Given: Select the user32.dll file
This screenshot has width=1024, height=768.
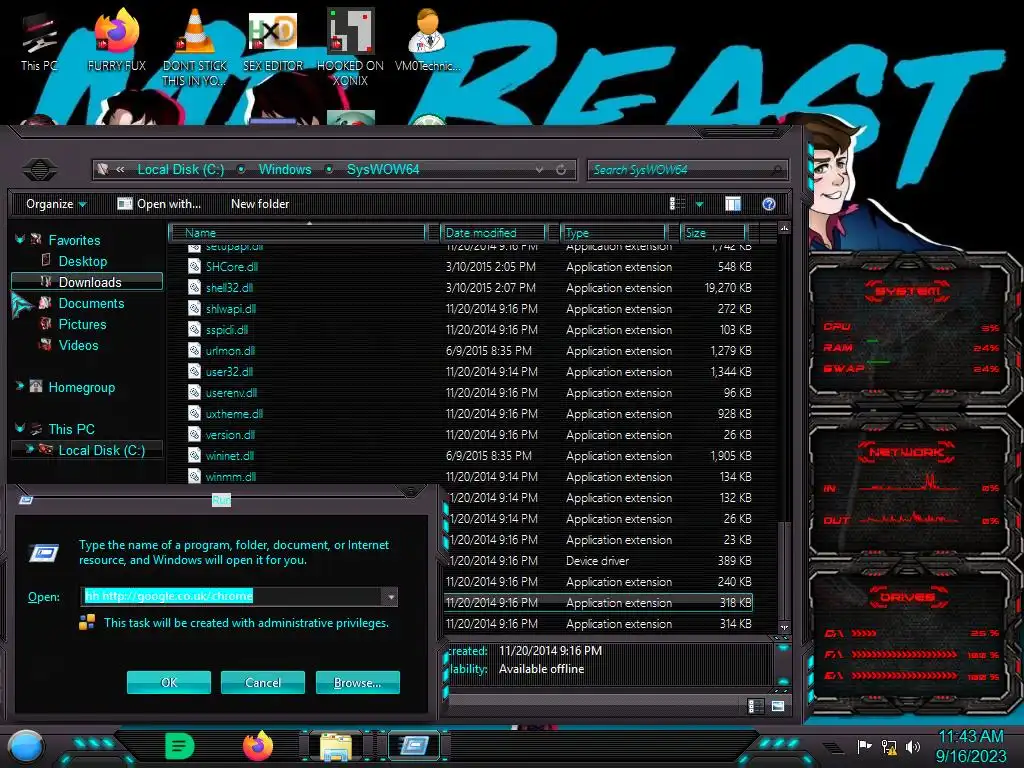Looking at the screenshot, I should click(229, 372).
